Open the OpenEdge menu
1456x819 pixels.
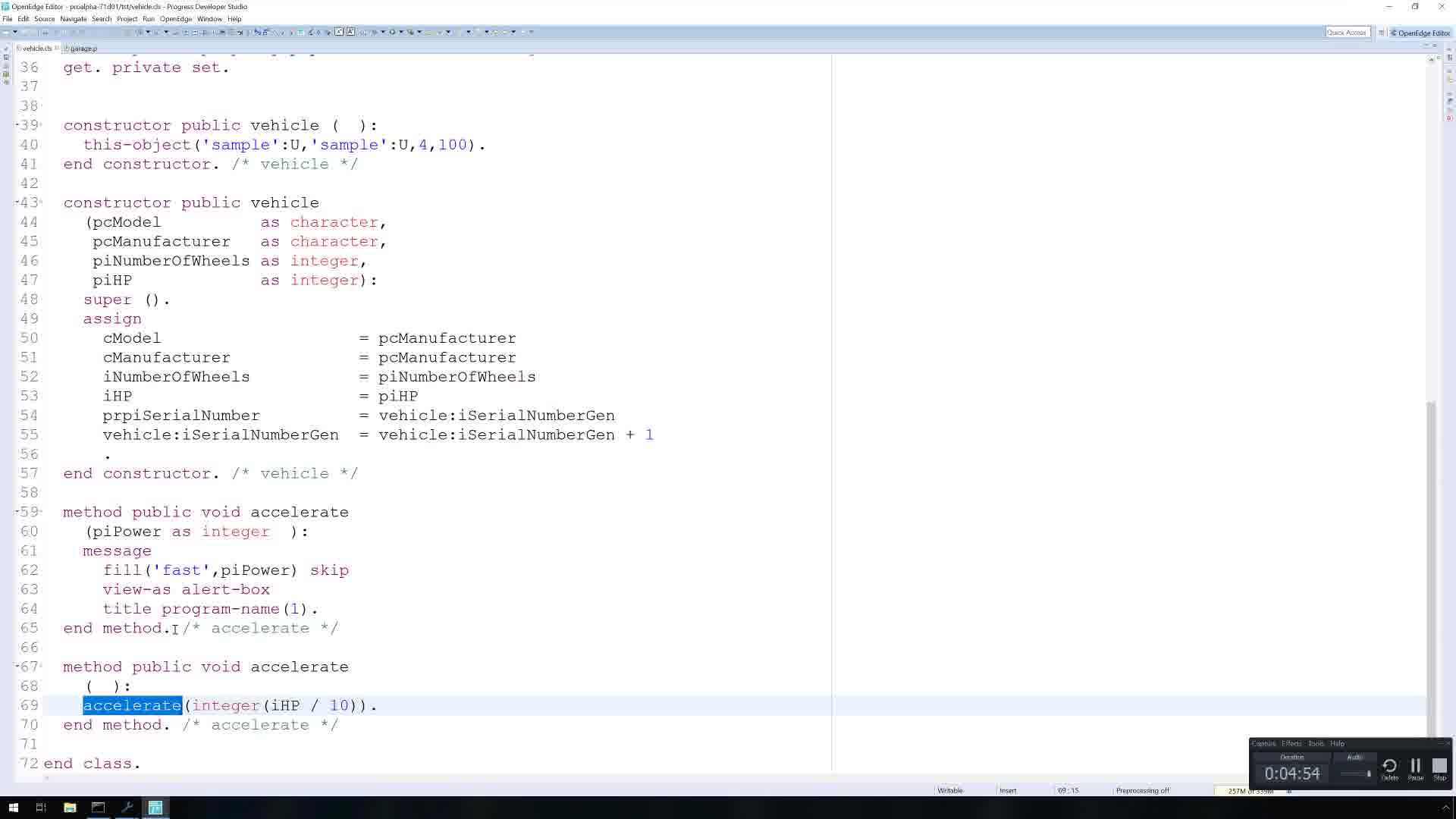point(176,19)
